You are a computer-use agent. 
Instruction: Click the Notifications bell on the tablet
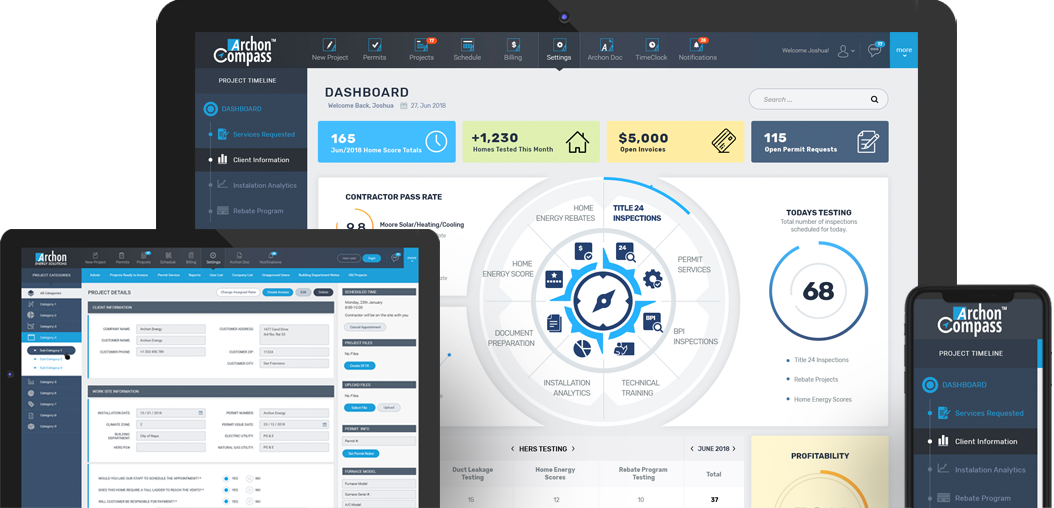tap(270, 255)
